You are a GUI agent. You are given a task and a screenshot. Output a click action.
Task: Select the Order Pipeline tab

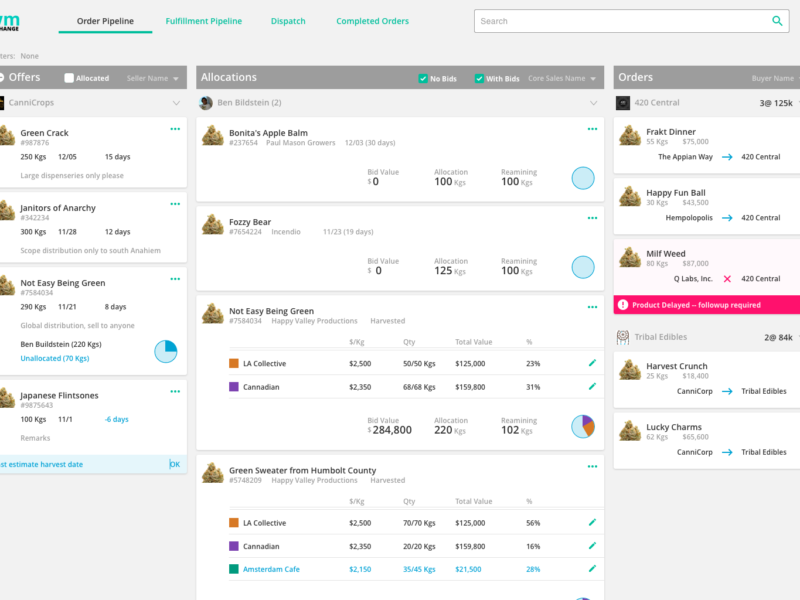(x=105, y=21)
